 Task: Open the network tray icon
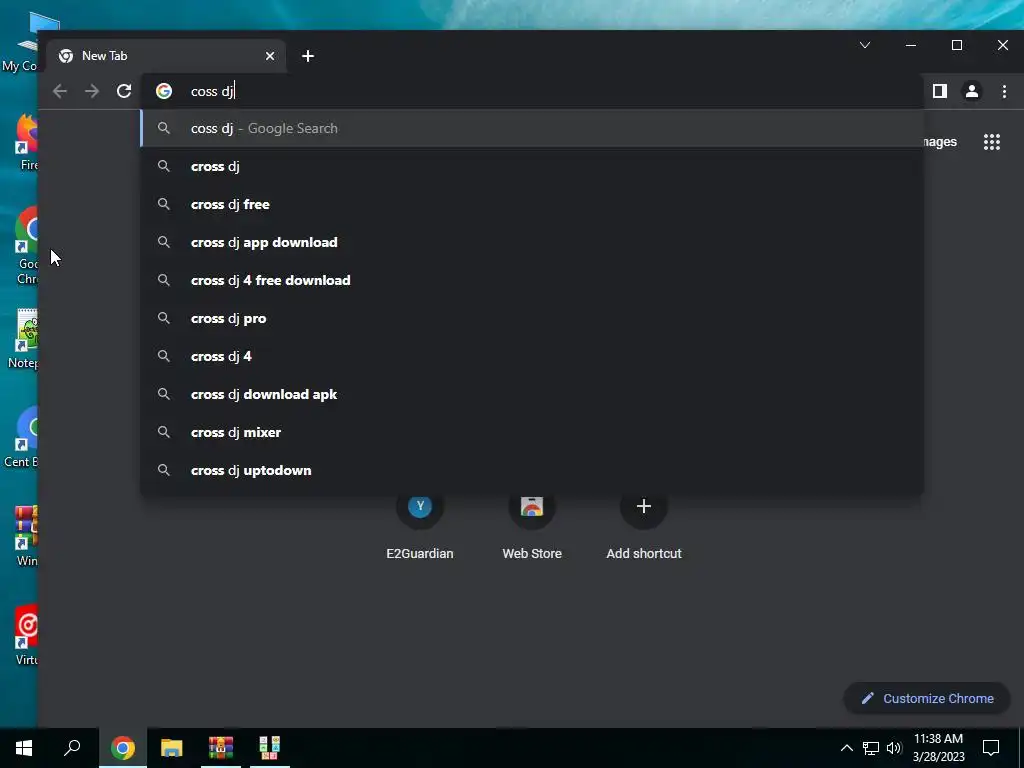[x=871, y=748]
